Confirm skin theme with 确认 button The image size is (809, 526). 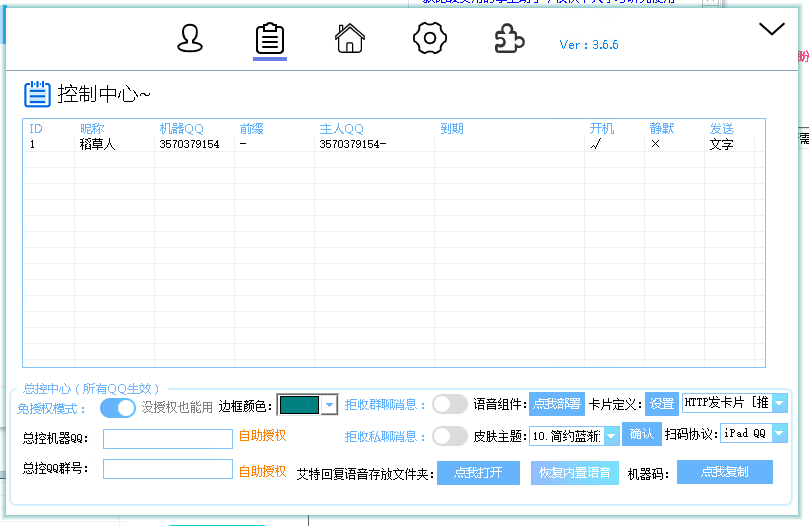tap(642, 434)
